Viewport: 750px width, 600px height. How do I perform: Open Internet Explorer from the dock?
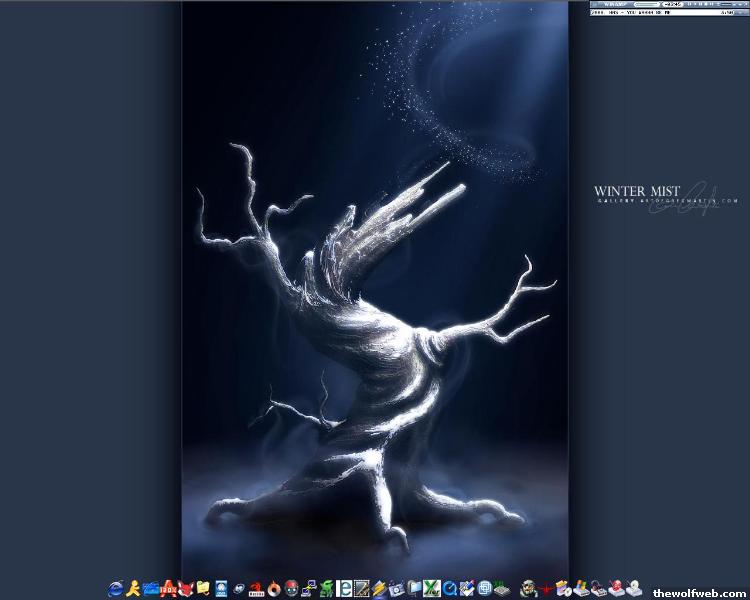115,588
